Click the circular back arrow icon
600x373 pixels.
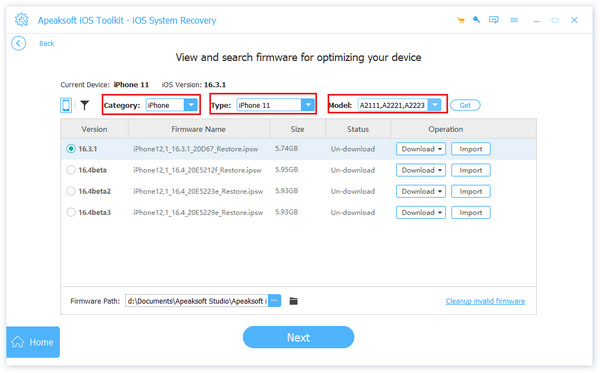pos(18,43)
